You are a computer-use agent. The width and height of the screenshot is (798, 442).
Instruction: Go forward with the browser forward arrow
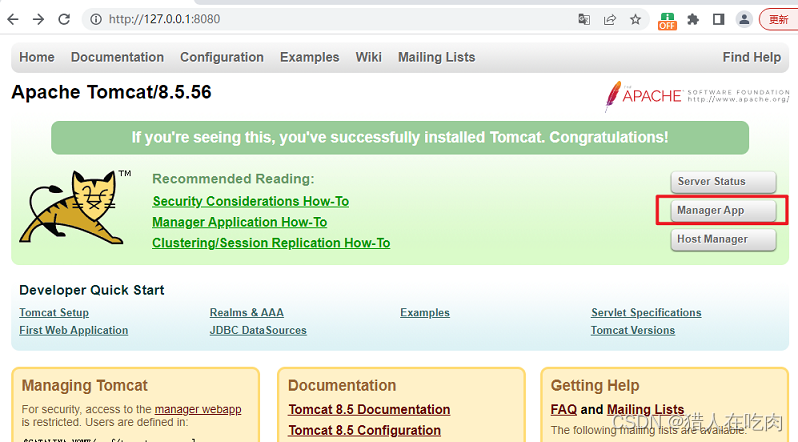click(x=38, y=19)
